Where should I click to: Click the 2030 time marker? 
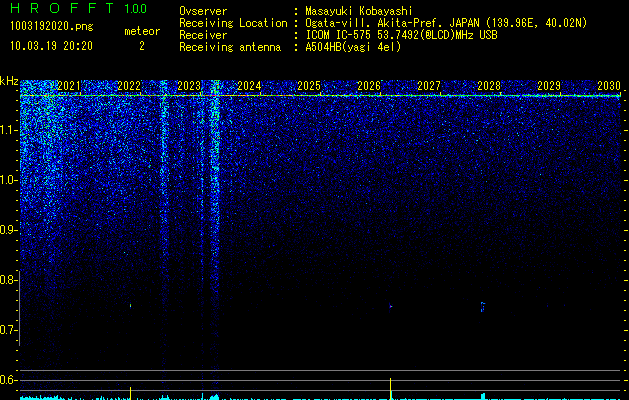pyautogui.click(x=609, y=85)
